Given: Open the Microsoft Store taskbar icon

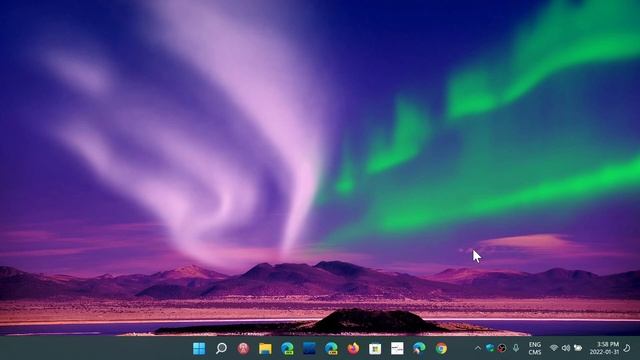Looking at the screenshot, I should pos(375,348).
